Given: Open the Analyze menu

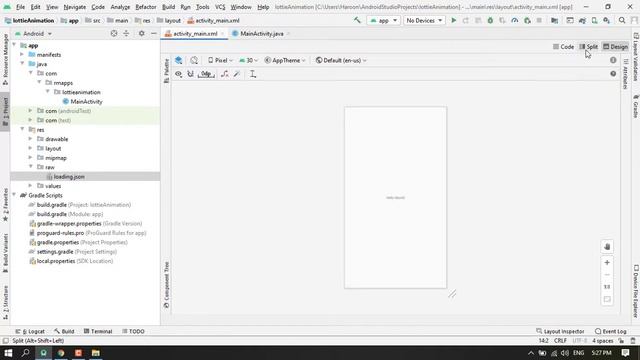Looking at the screenshot, I should pyautogui.click(x=120, y=7).
